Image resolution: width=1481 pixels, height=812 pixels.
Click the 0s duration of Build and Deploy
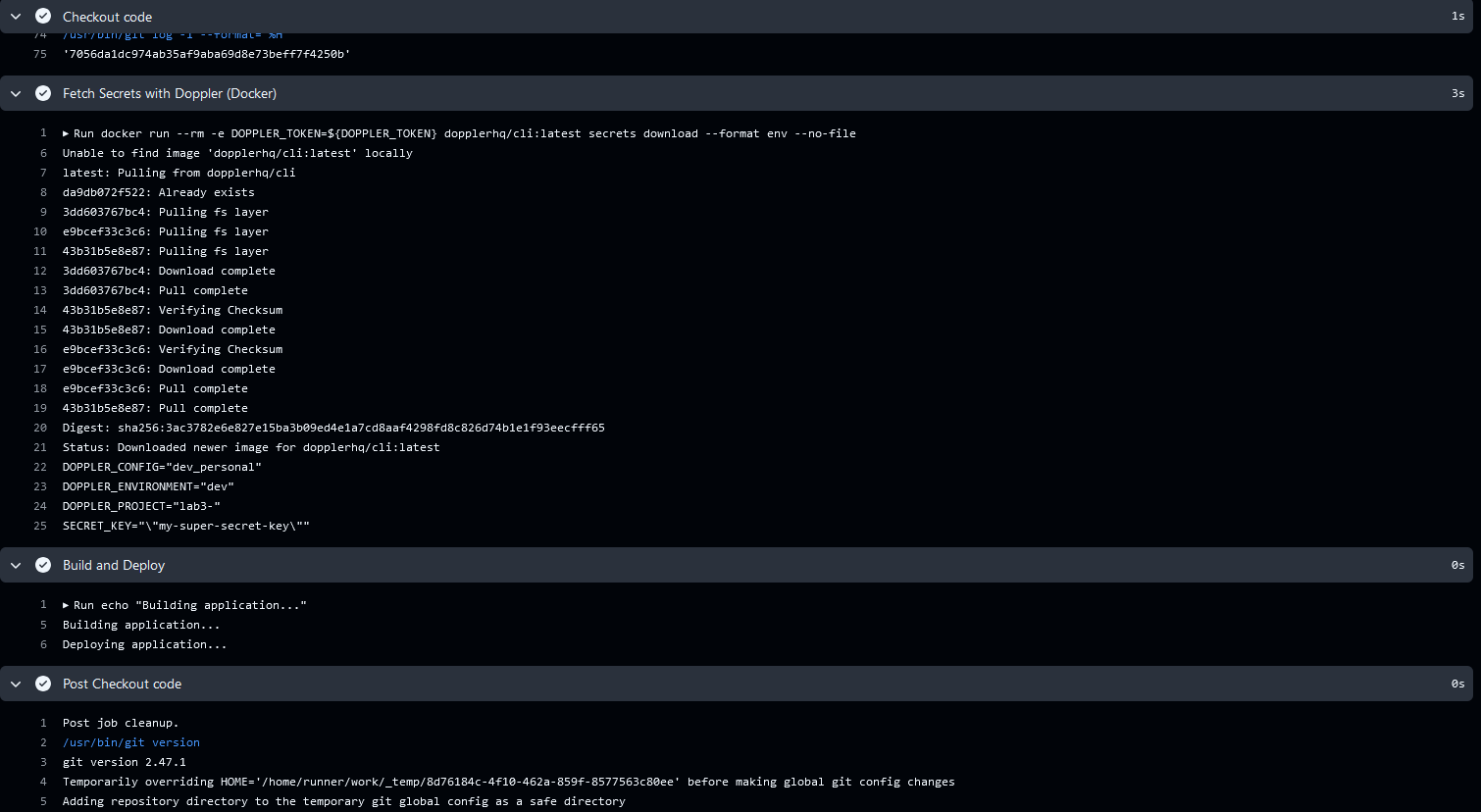pos(1457,565)
